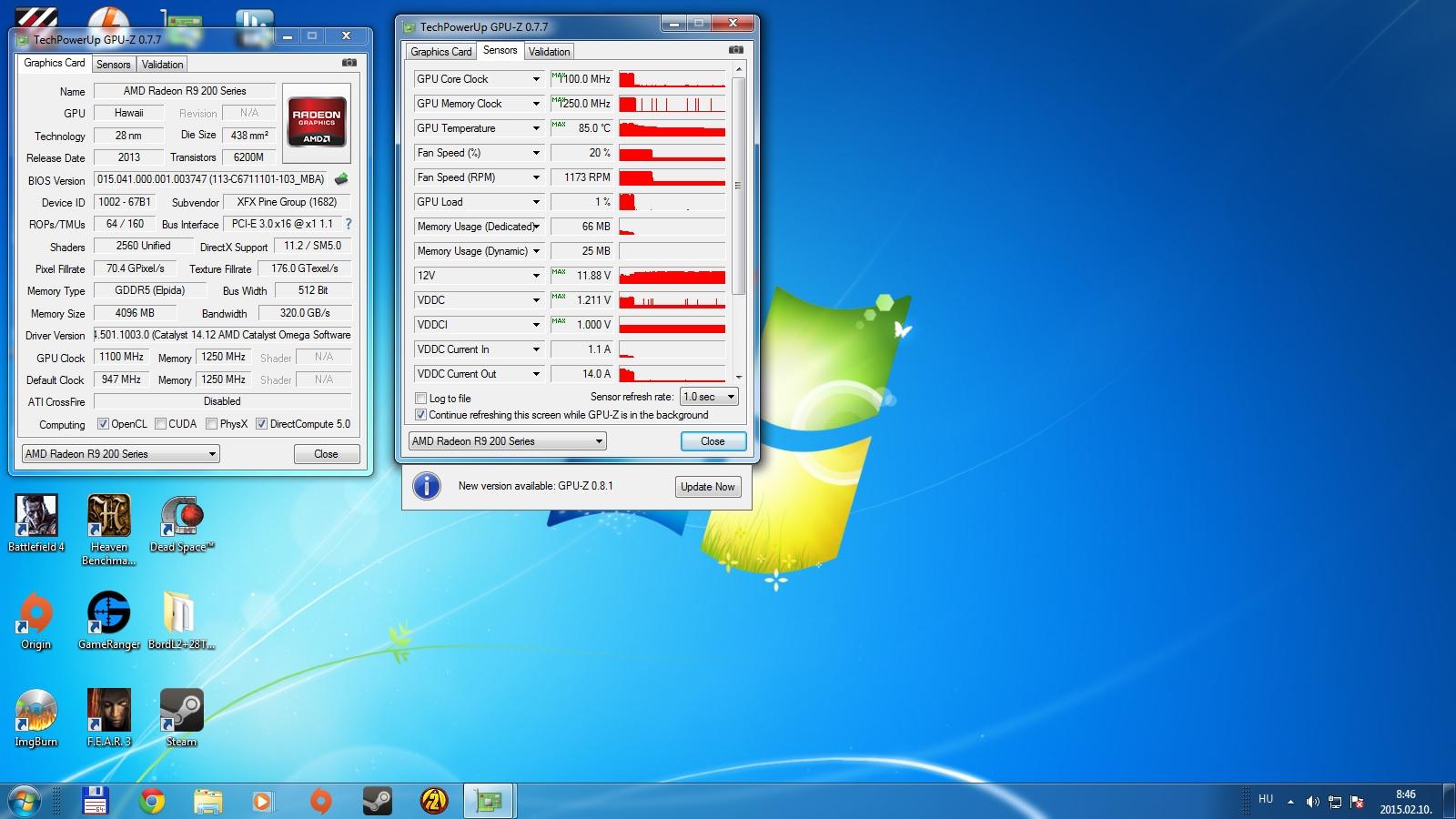Click Close button in Sensors window
Image resolution: width=1456 pixels, height=819 pixels.
pos(713,441)
